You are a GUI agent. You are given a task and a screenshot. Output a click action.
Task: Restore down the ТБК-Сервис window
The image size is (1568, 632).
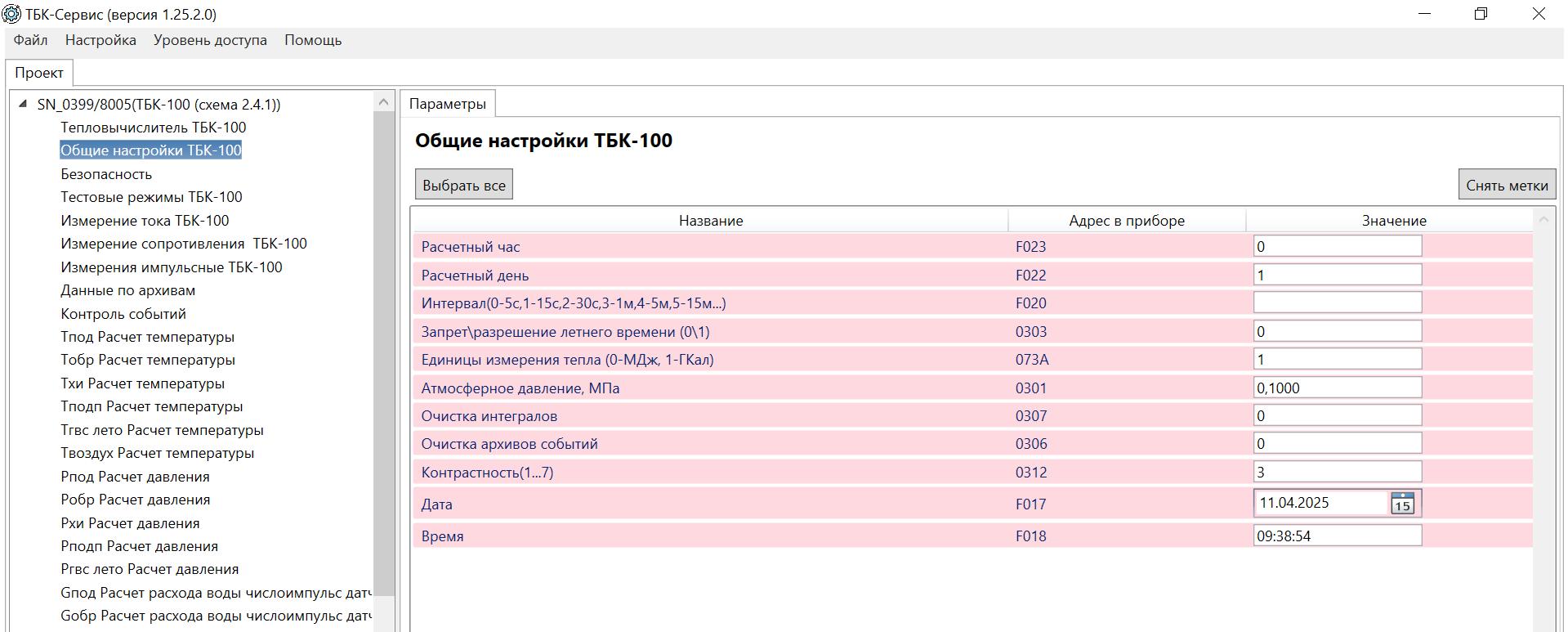click(x=1481, y=14)
